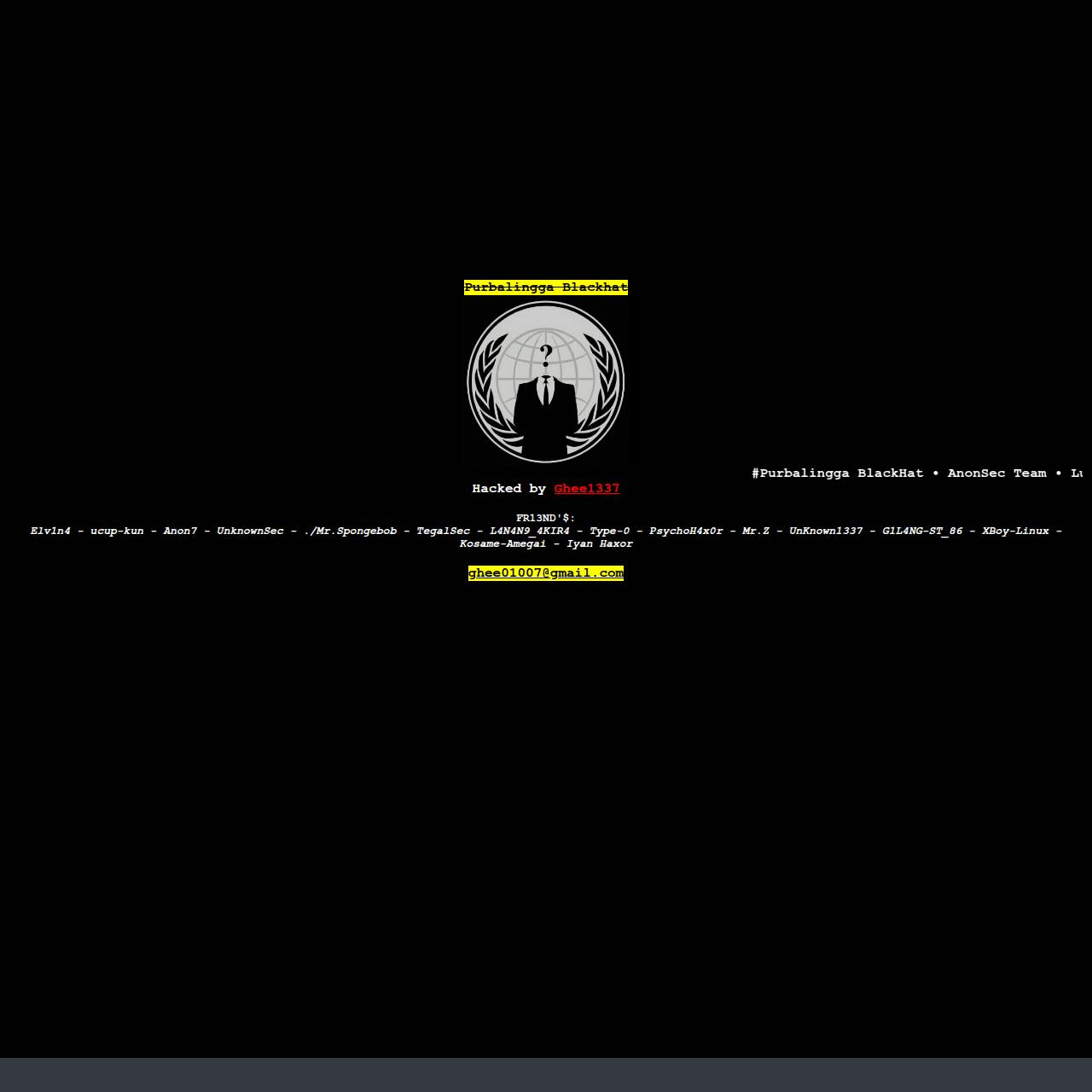Click '#Purbalingga BlackHat' in the scrolling marquee

coord(838,473)
